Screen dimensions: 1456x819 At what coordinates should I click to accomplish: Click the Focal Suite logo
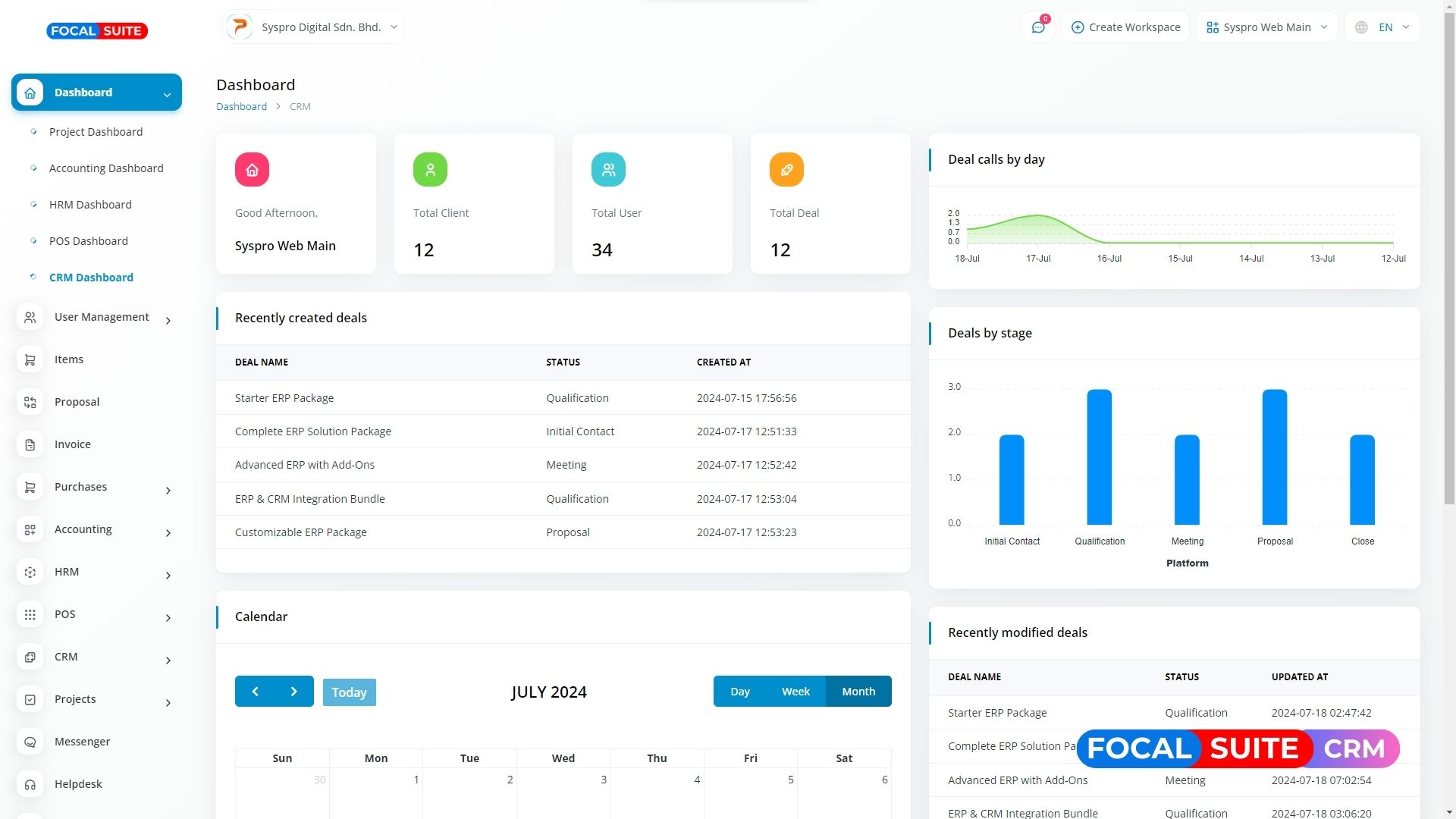[x=97, y=31]
